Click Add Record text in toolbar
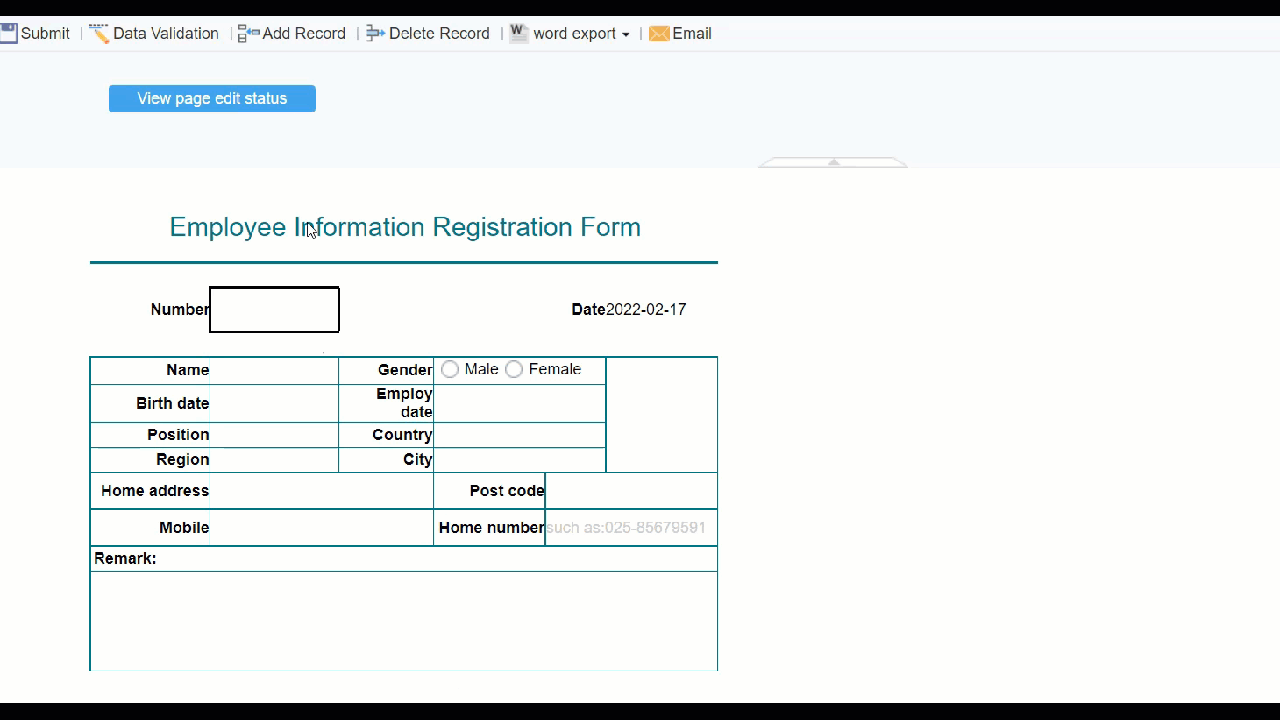 (x=304, y=33)
